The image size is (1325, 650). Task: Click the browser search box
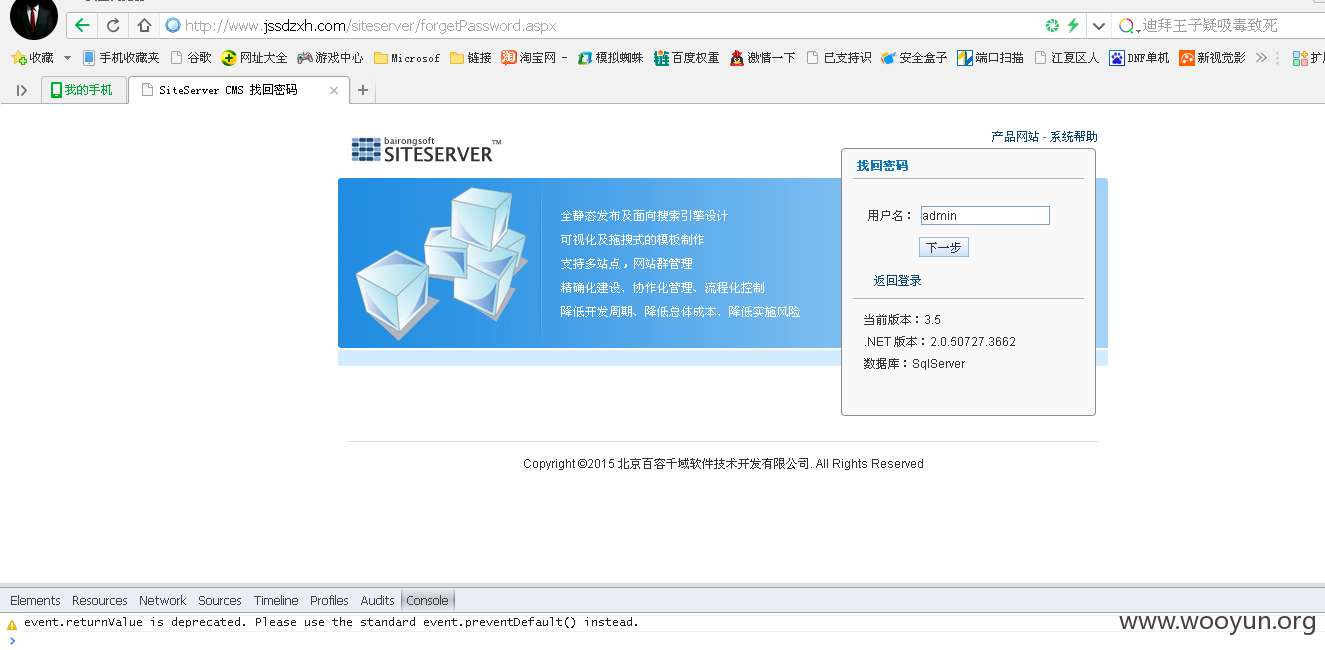(1220, 26)
